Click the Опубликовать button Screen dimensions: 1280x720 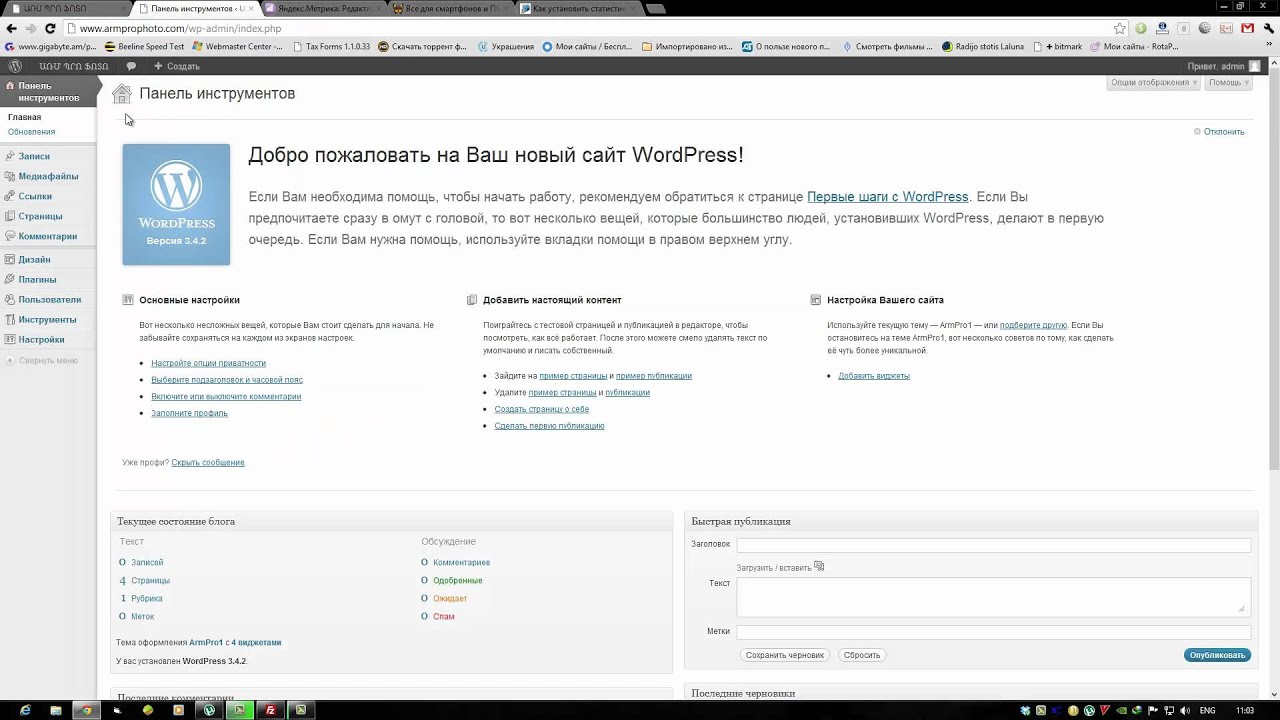point(1217,655)
